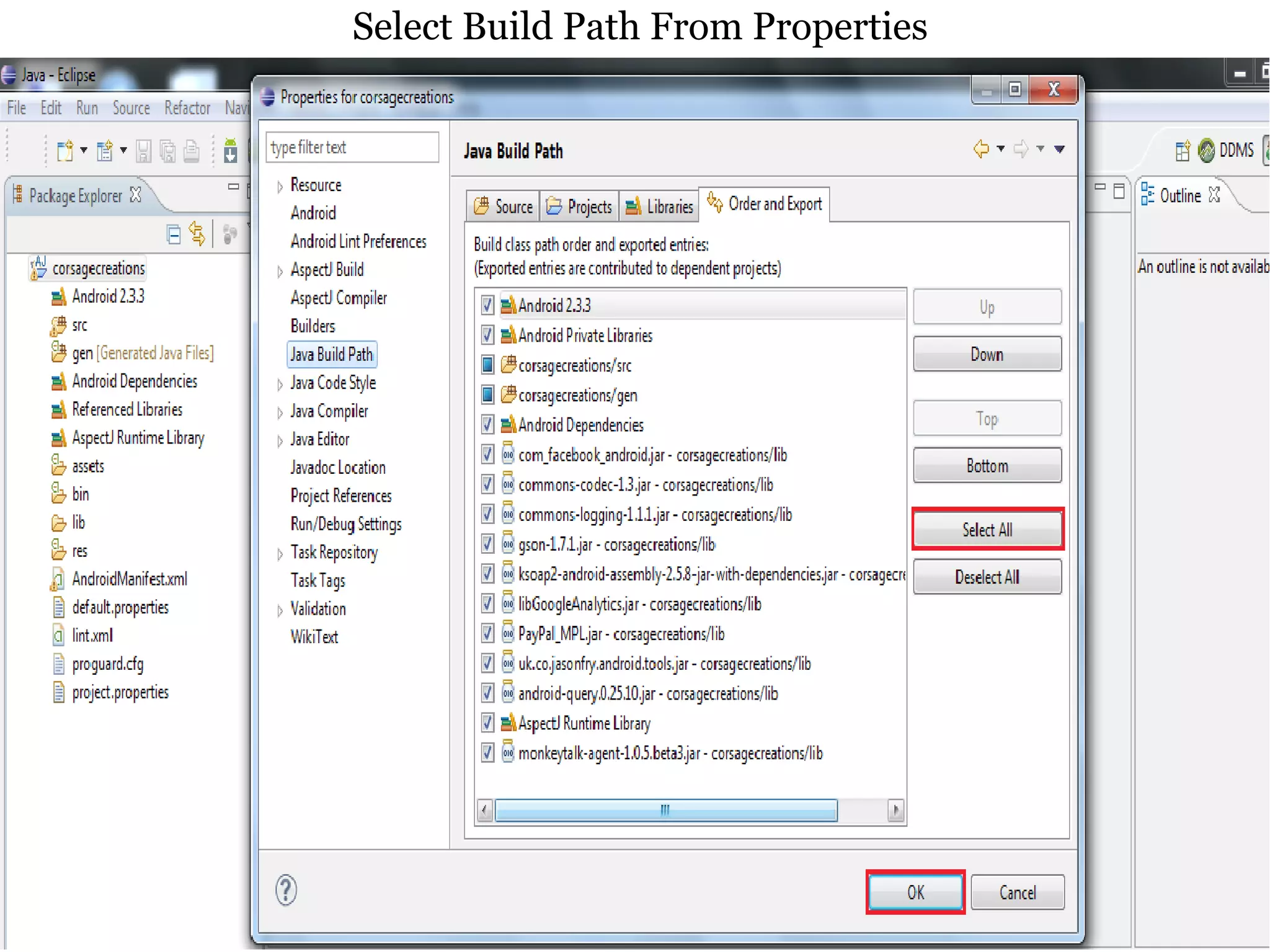Viewport: 1270px width, 952px height.
Task: Toggle the gson-1.7.1.jar checkbox
Action: [487, 544]
